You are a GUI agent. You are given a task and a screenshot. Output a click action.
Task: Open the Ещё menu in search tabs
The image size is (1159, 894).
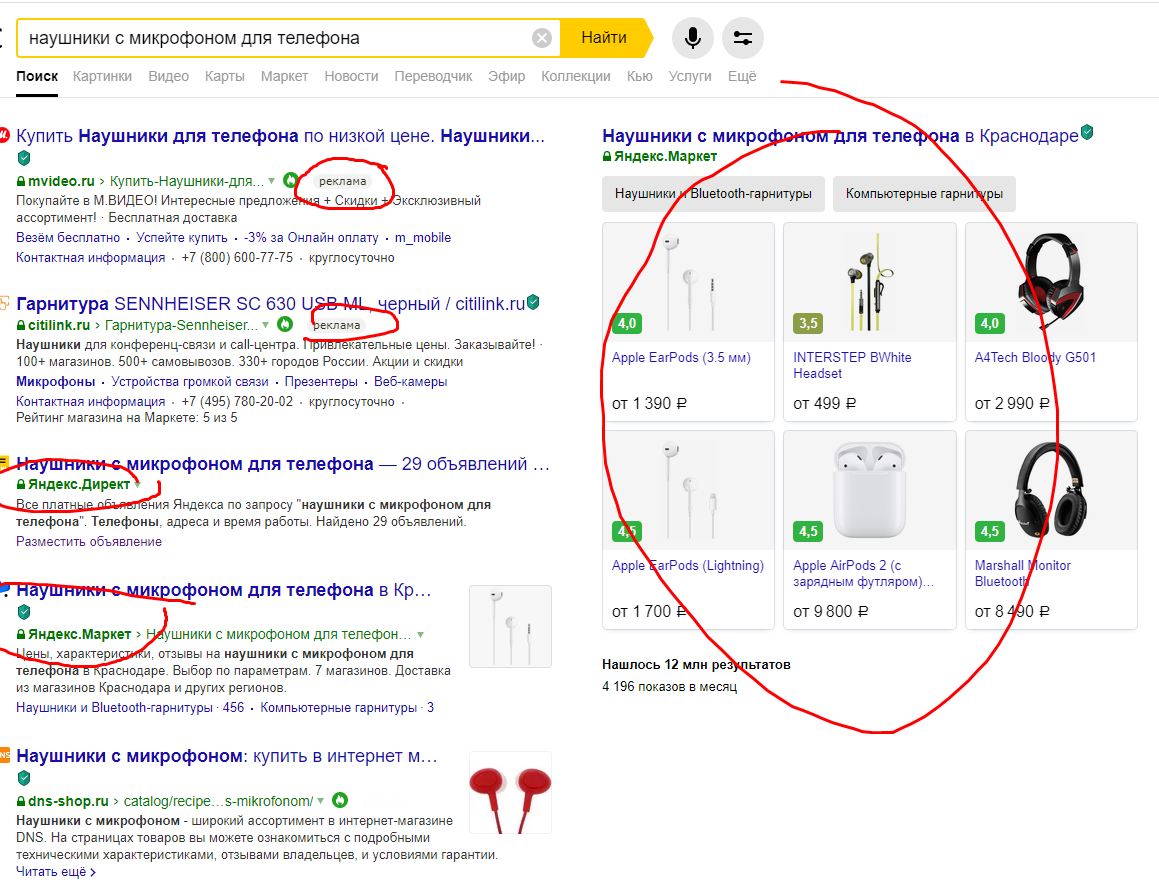(x=741, y=76)
